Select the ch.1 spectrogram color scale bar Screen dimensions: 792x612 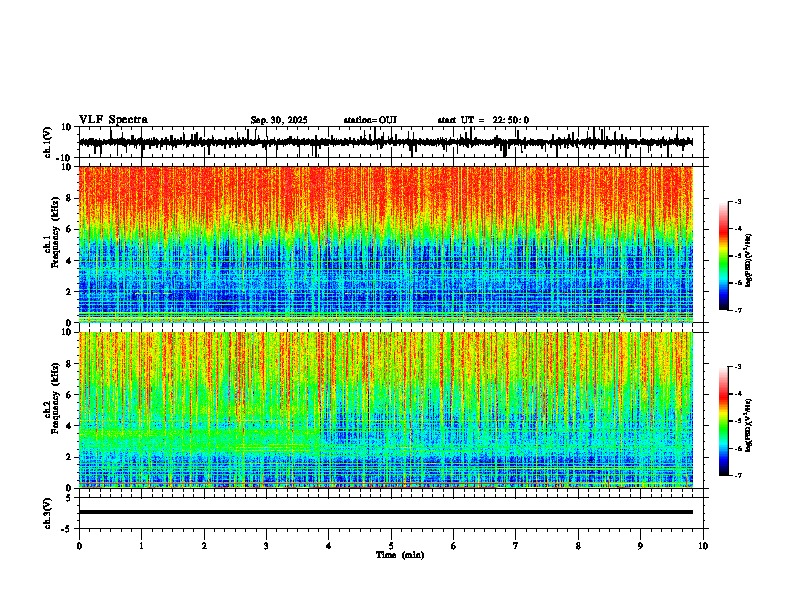pos(723,256)
